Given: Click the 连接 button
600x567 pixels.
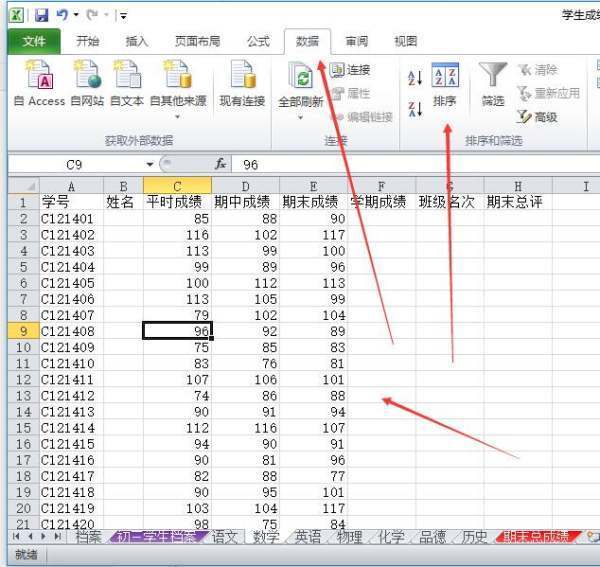Looking at the screenshot, I should pos(350,70).
